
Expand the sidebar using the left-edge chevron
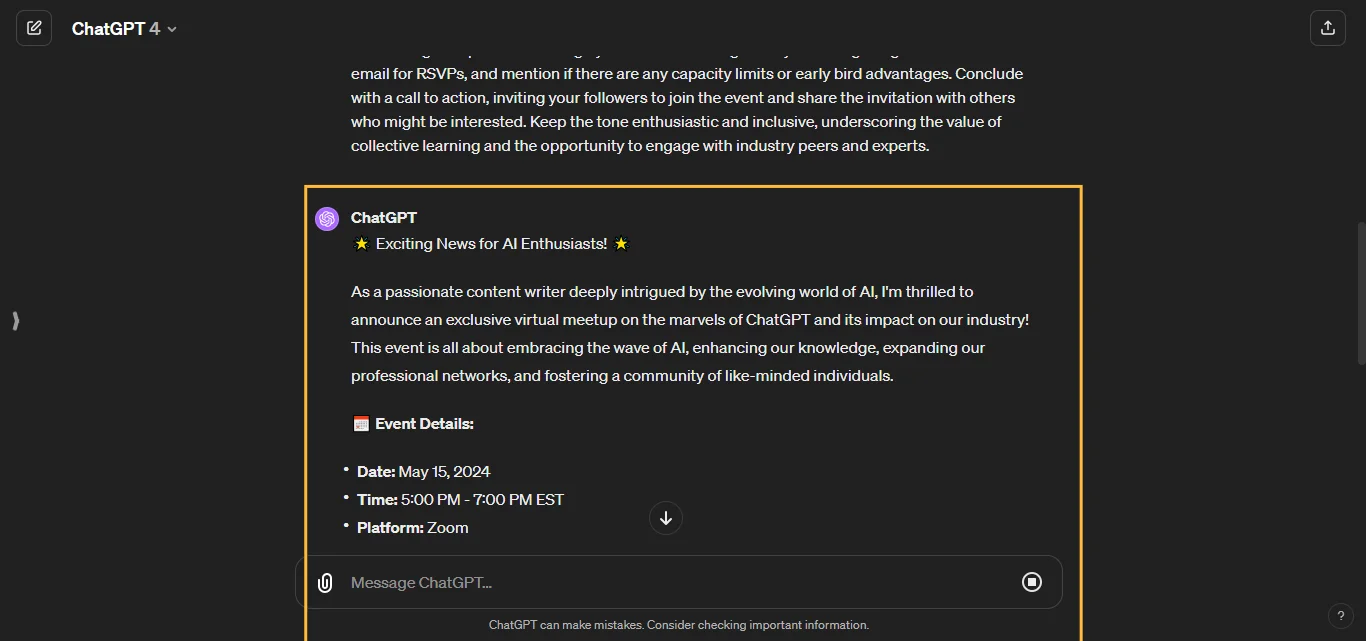point(15,321)
